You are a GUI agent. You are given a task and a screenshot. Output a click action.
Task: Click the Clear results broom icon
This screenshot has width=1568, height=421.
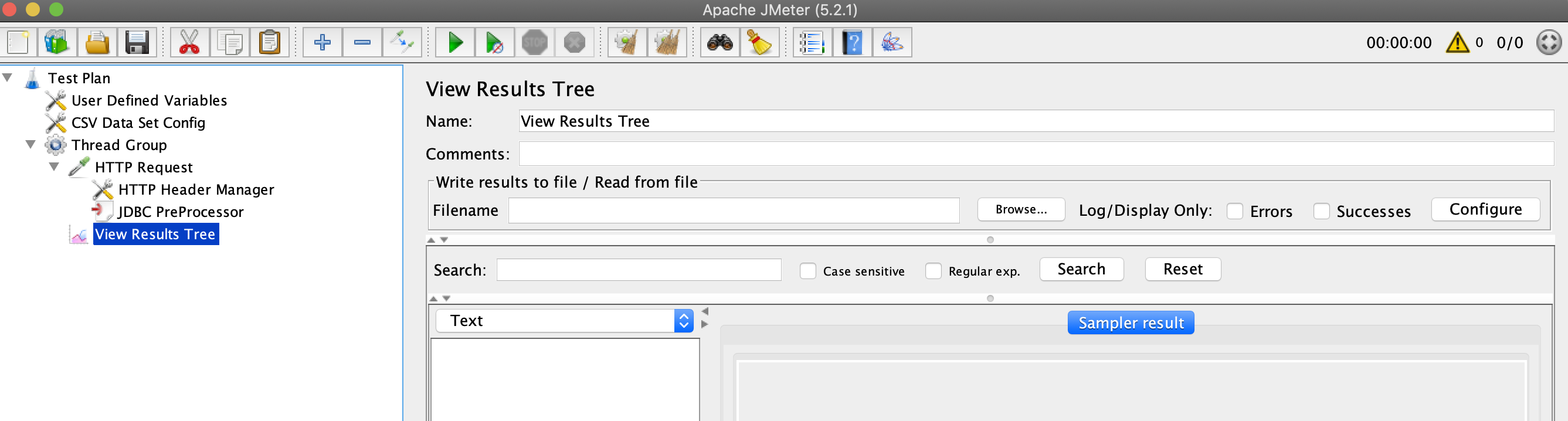coord(627,43)
